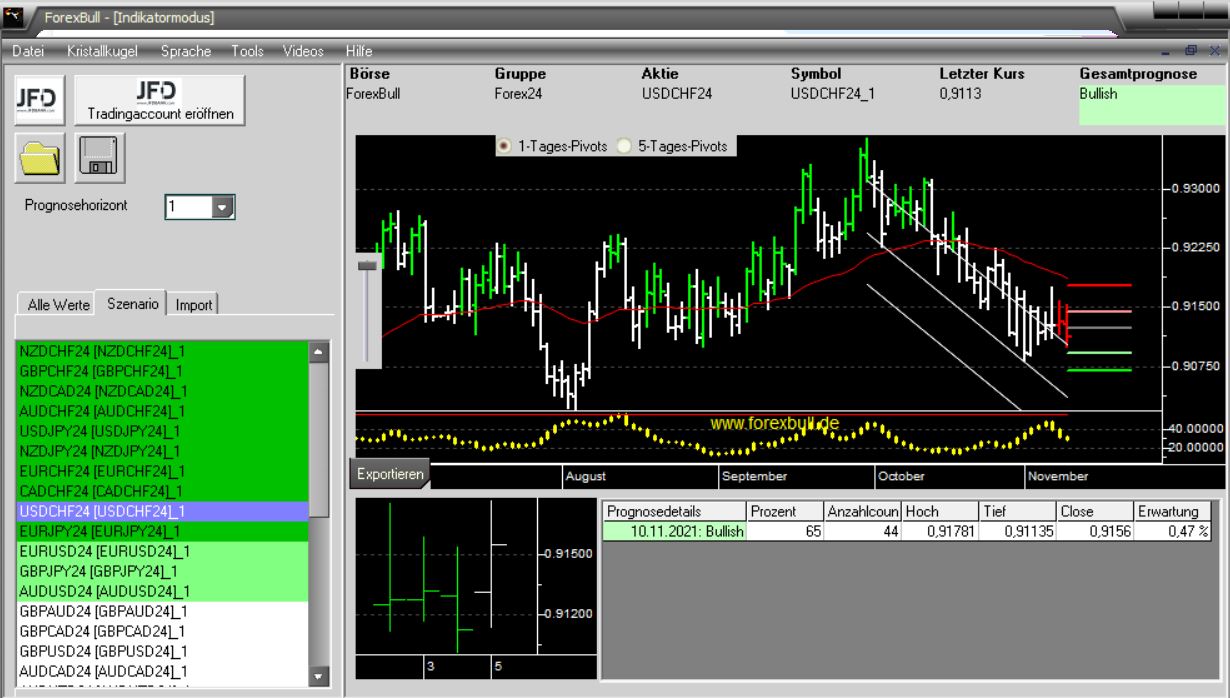Open the Hilfe menu

pos(358,51)
